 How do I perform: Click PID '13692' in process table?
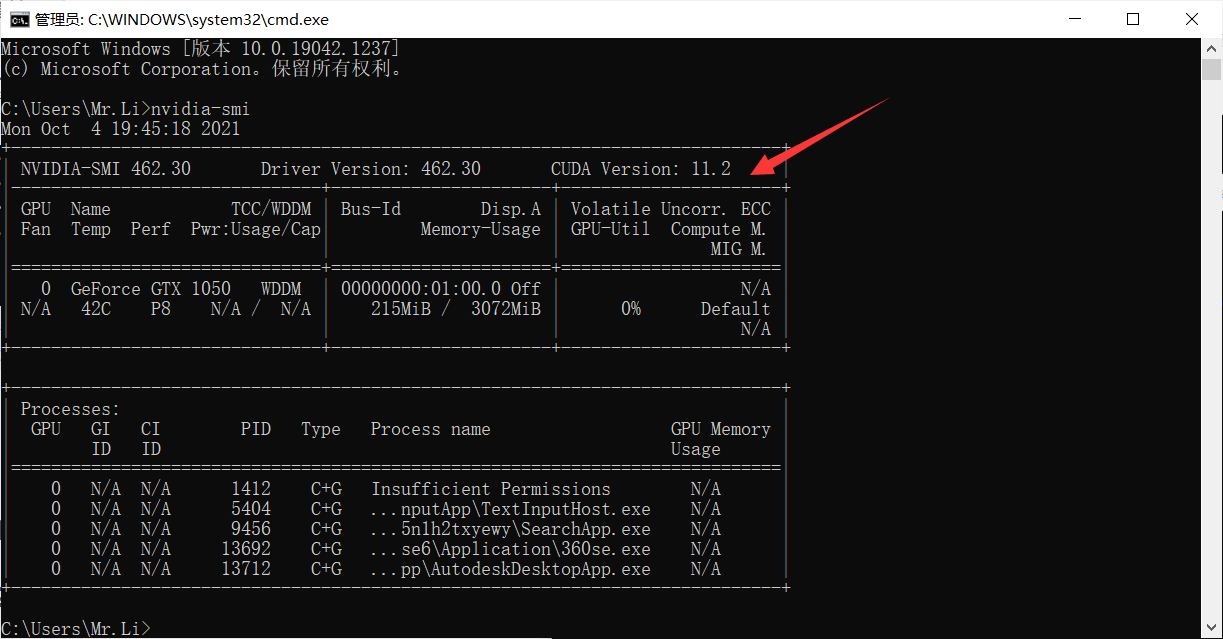coord(246,549)
